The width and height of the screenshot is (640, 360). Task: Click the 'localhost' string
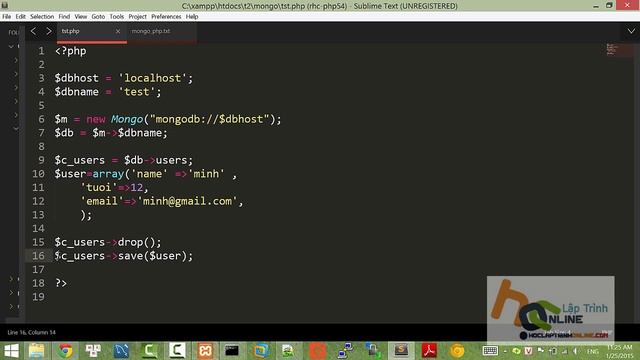152,78
